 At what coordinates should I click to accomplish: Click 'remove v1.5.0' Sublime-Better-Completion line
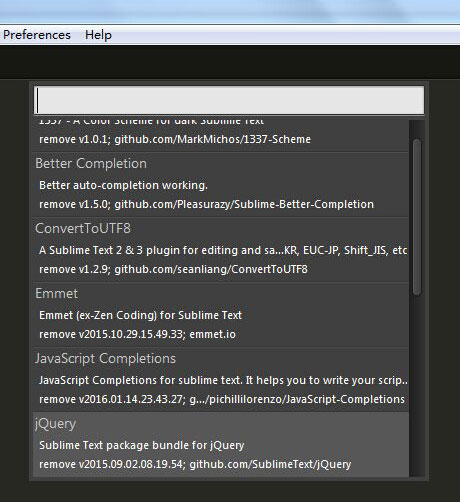206,204
